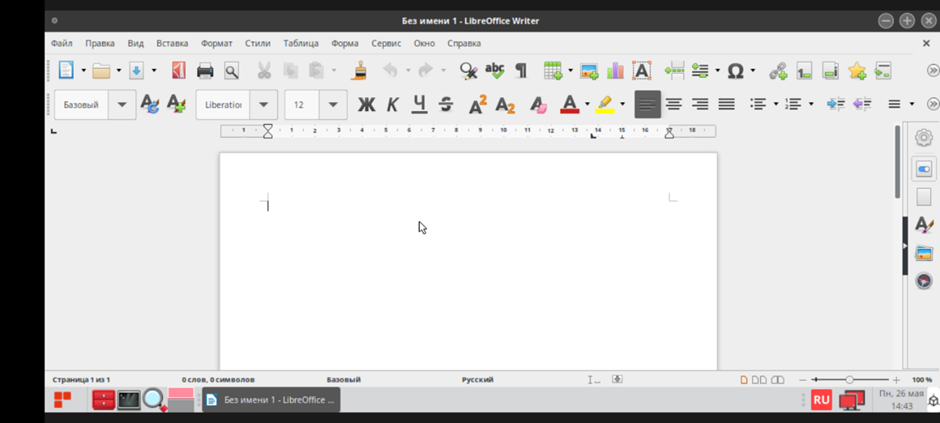Click the Update Style icon

click(150, 104)
